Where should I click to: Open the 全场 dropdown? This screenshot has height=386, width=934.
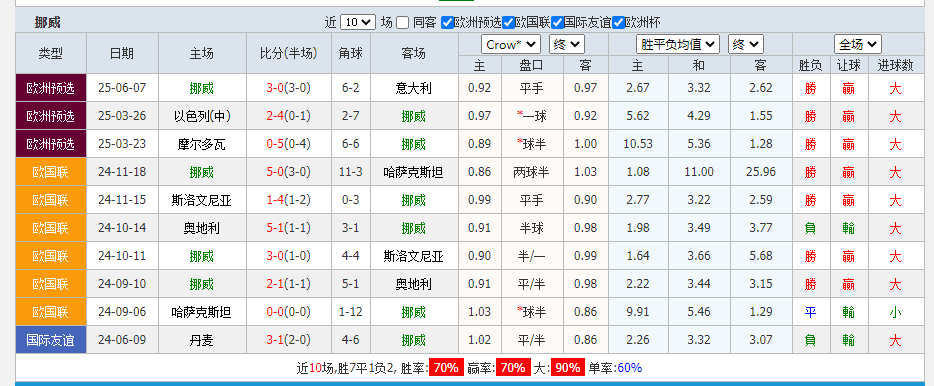858,44
